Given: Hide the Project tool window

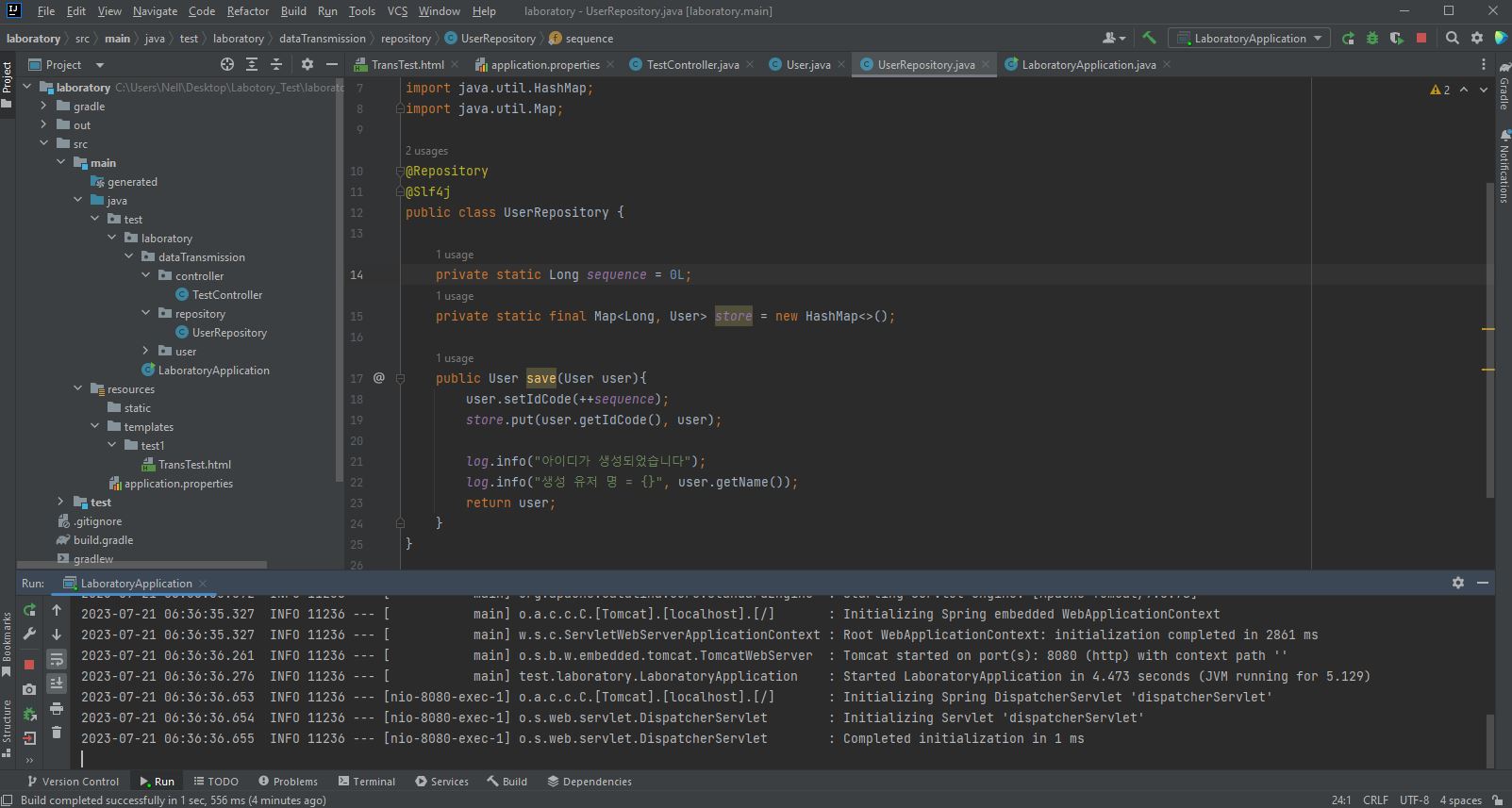Looking at the screenshot, I should pyautogui.click(x=331, y=64).
